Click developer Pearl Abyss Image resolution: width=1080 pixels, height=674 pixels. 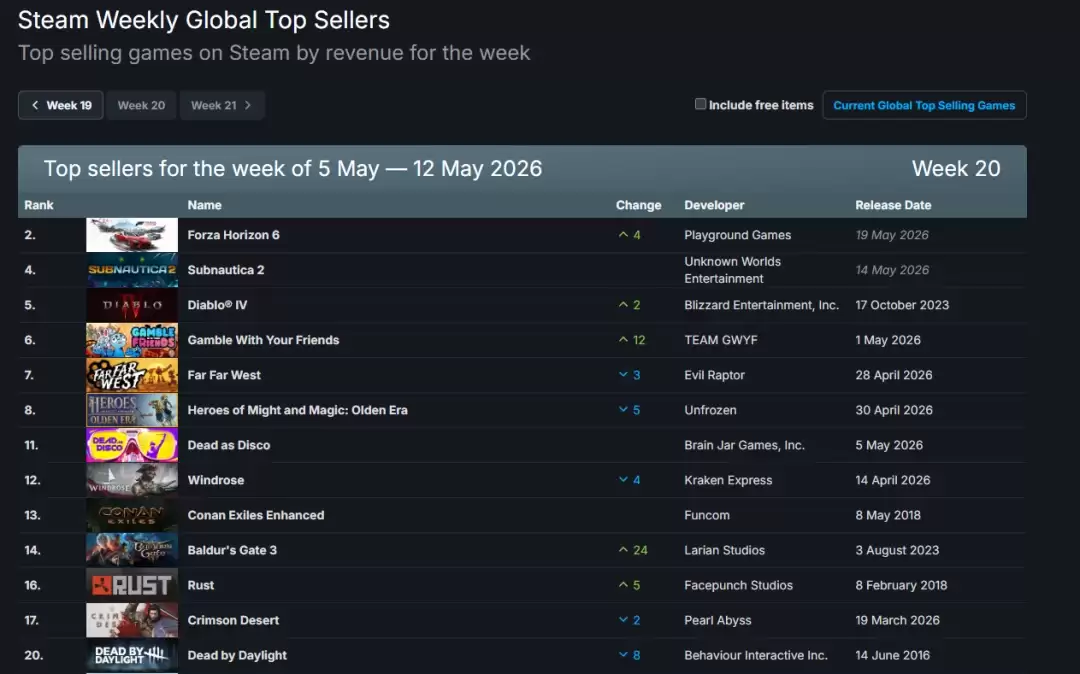[718, 621]
